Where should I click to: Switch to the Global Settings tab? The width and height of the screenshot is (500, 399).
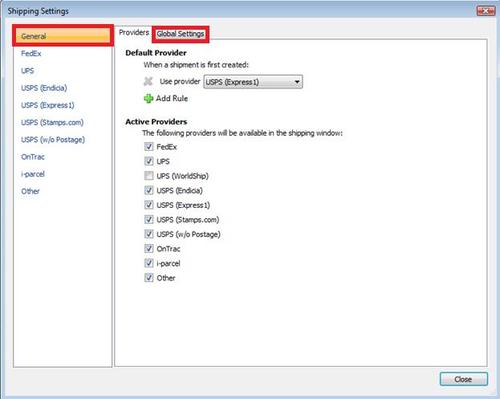[180, 34]
